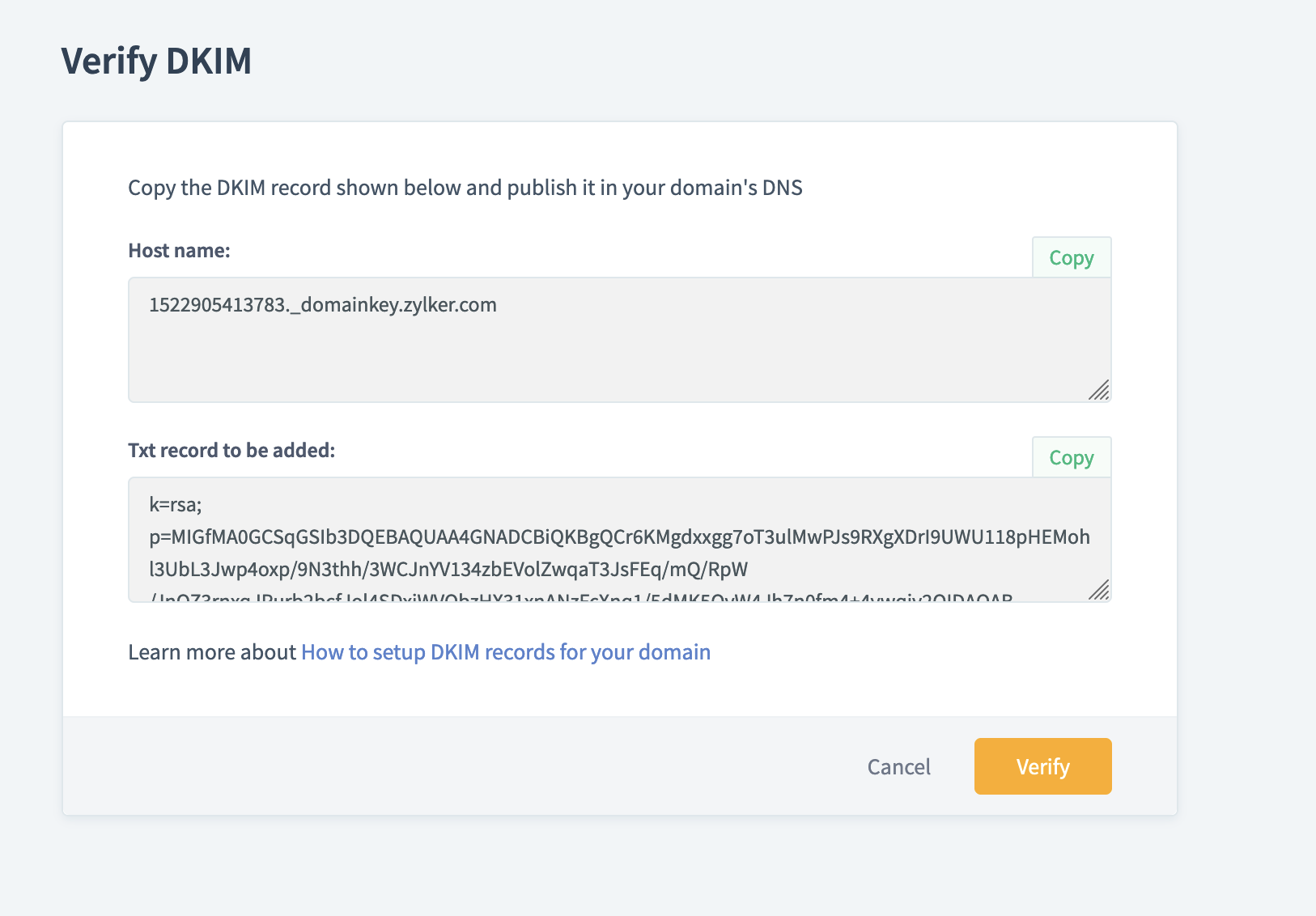Screen dimensions: 1316x916
Task: Open the How to setup DKIM records link
Action: tap(506, 652)
